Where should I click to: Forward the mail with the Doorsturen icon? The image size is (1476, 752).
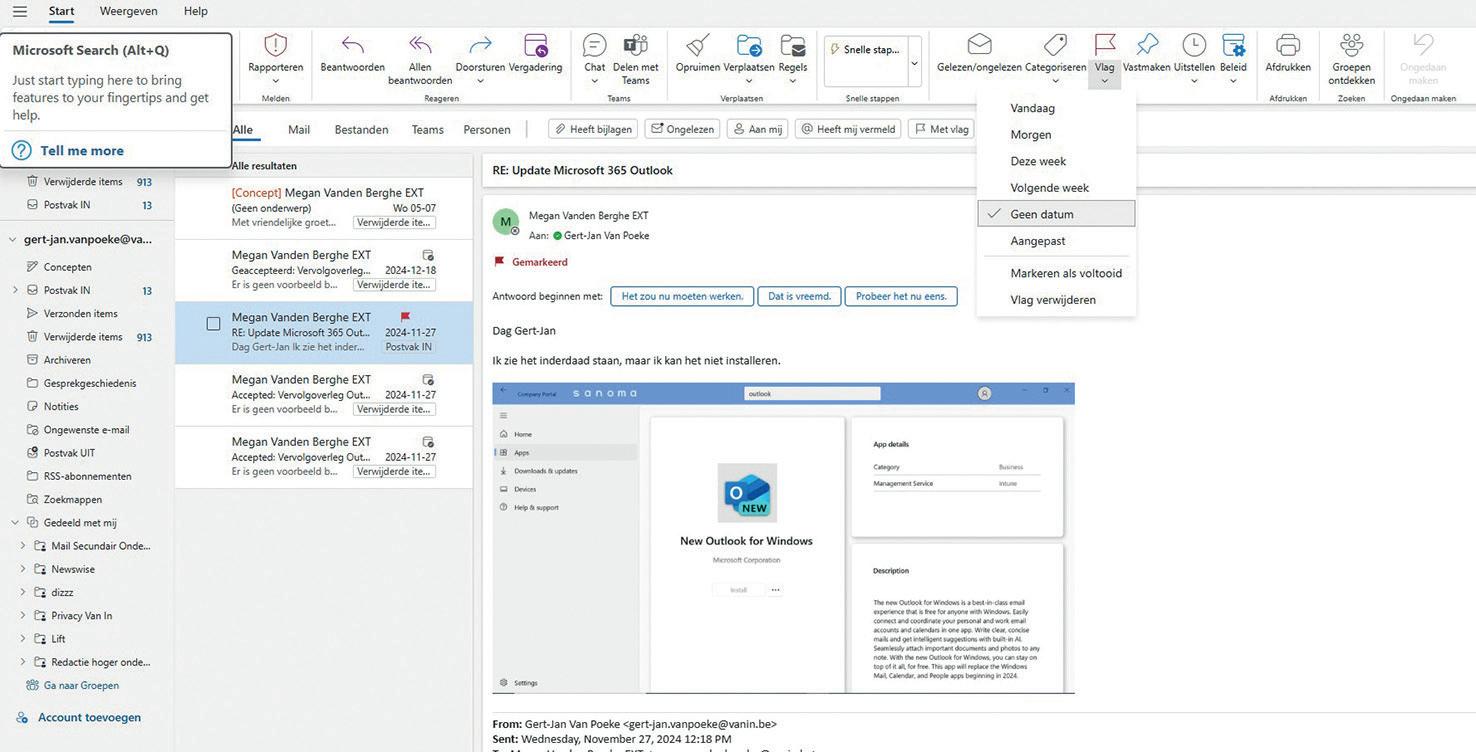(x=480, y=45)
